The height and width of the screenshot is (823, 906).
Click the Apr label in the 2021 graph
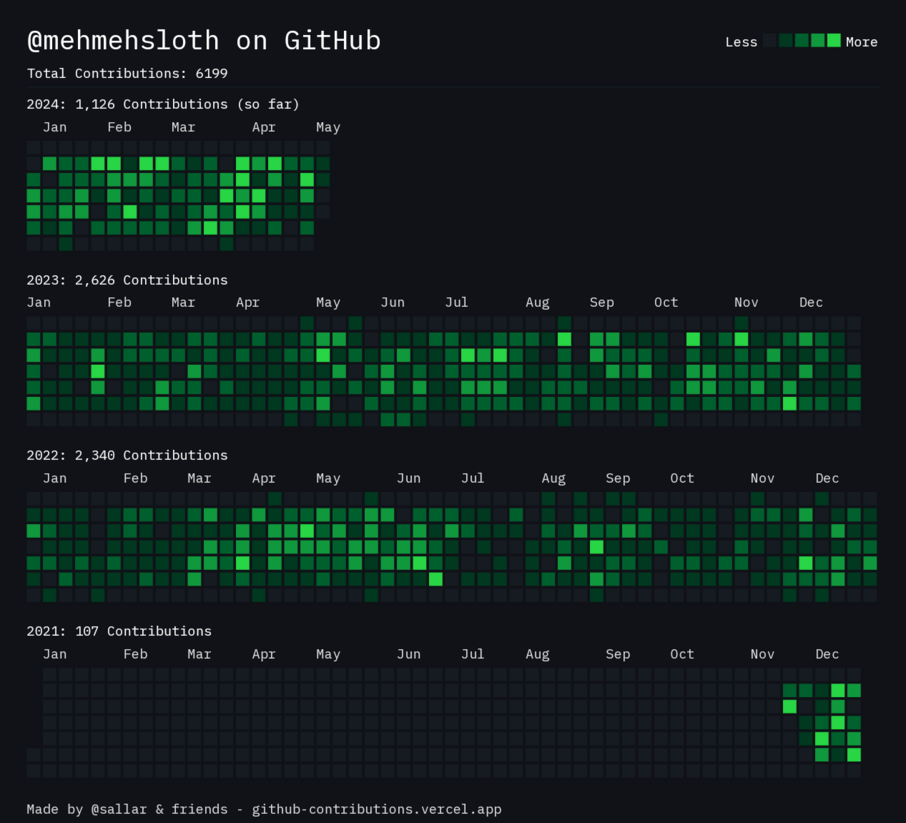click(264, 654)
